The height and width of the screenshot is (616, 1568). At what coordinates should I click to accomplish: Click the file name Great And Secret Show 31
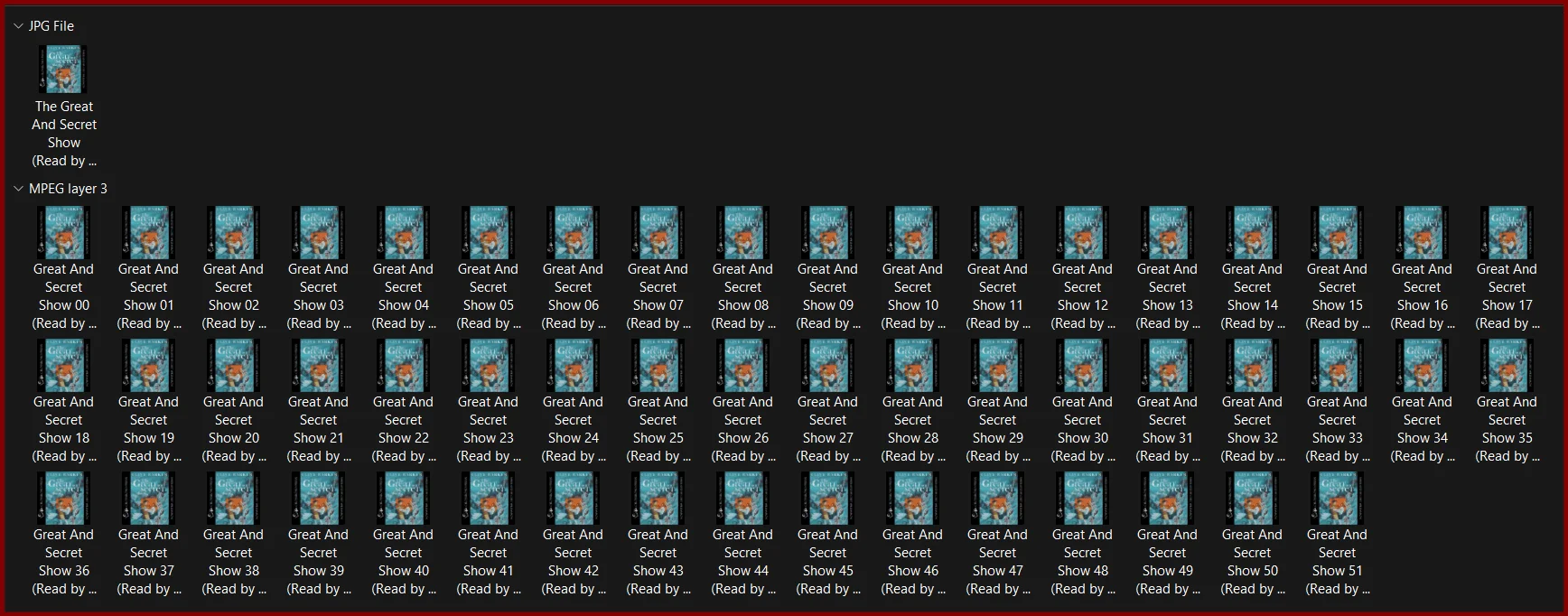click(1168, 429)
